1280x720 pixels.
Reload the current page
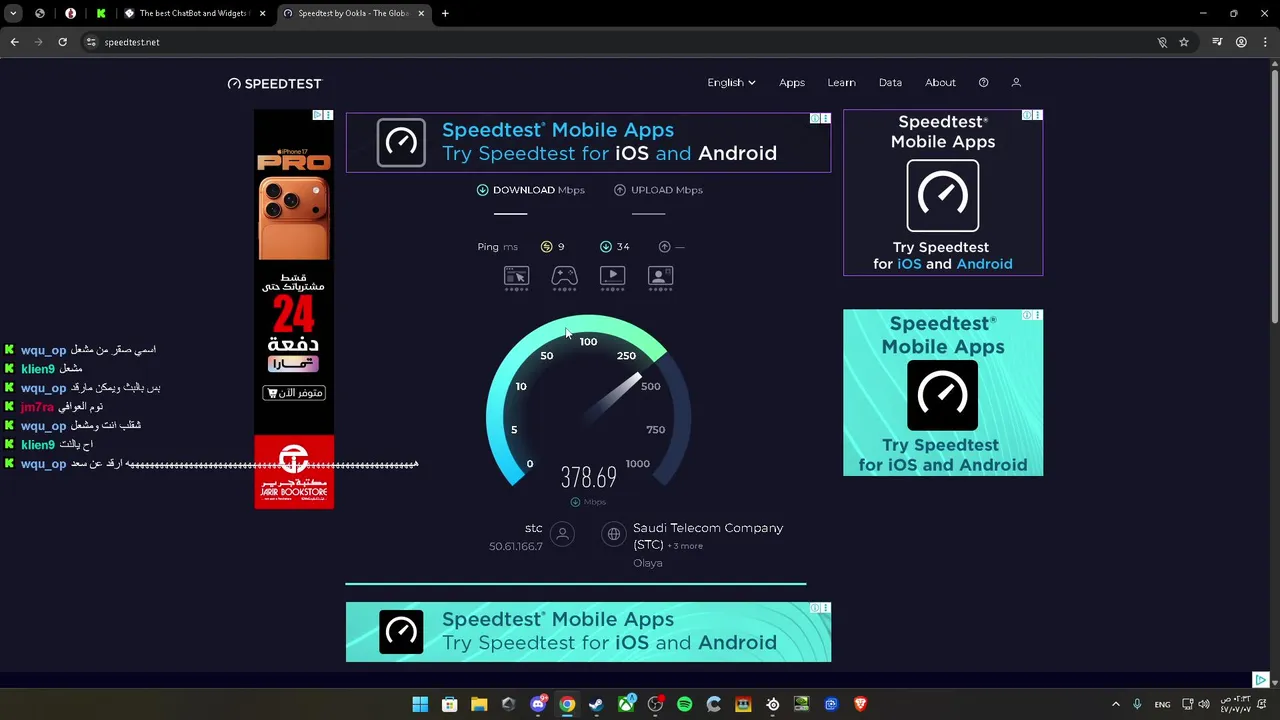62,42
